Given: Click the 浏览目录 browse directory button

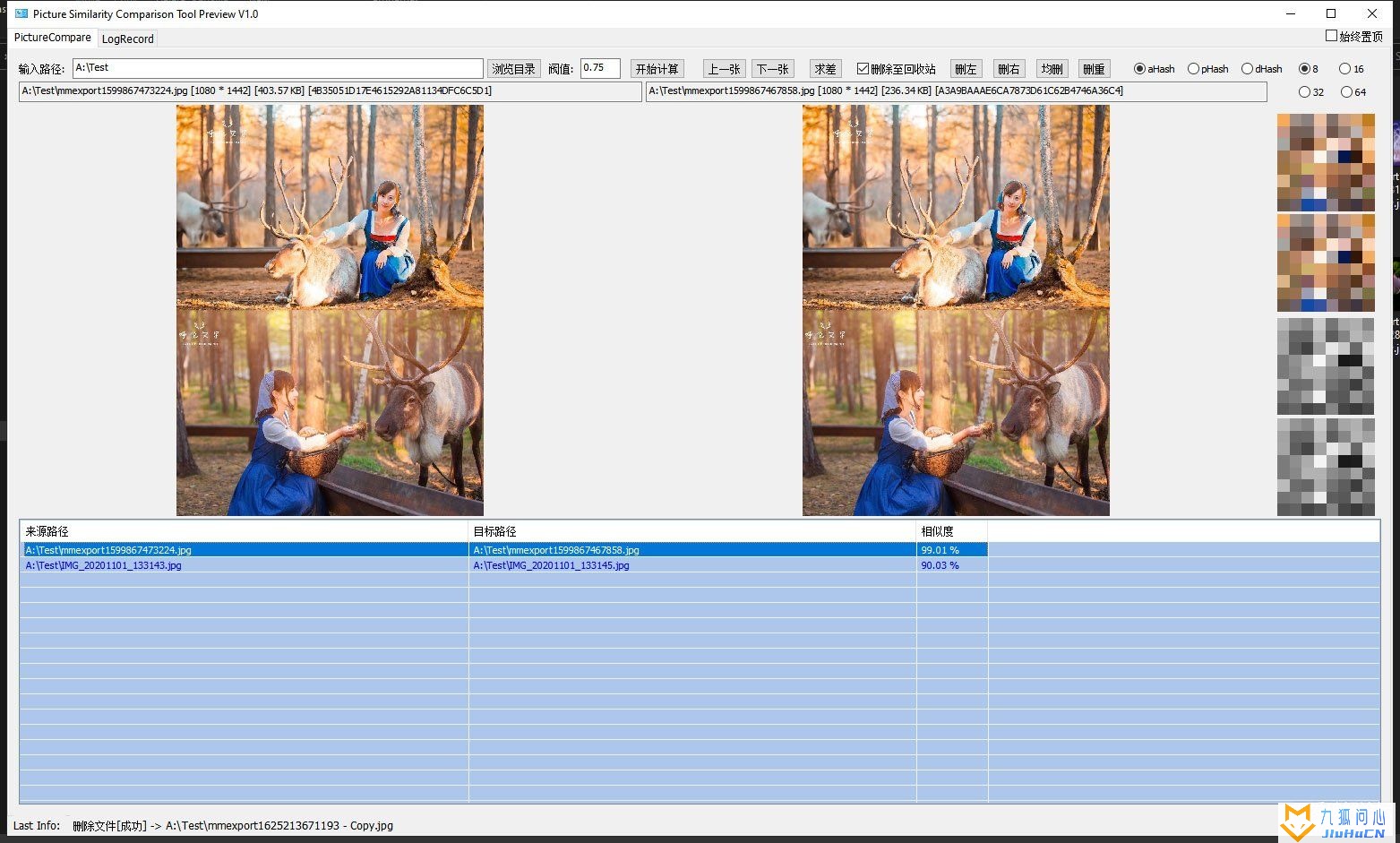Looking at the screenshot, I should pos(514,69).
